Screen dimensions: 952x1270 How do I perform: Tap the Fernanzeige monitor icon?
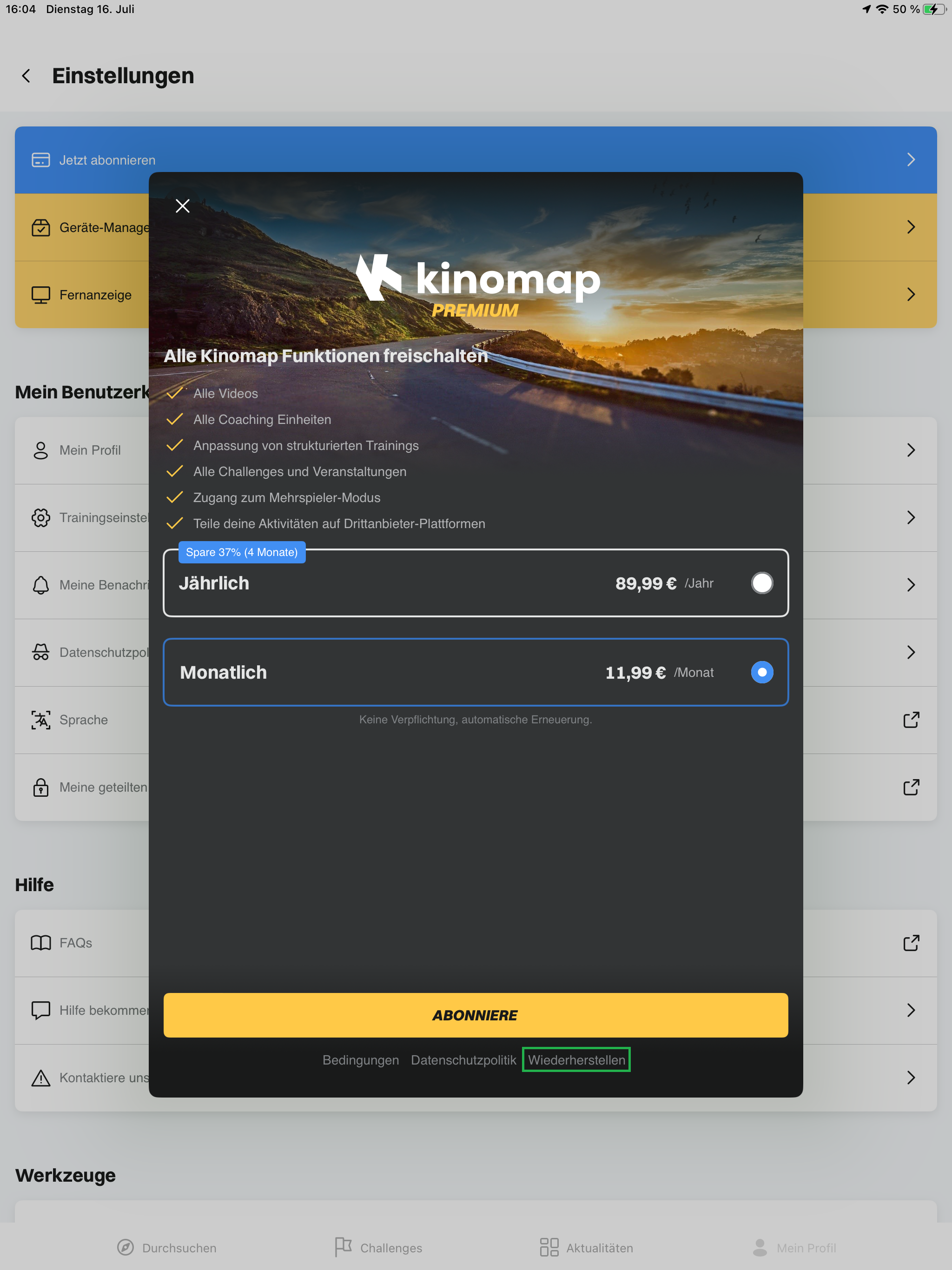pos(41,295)
